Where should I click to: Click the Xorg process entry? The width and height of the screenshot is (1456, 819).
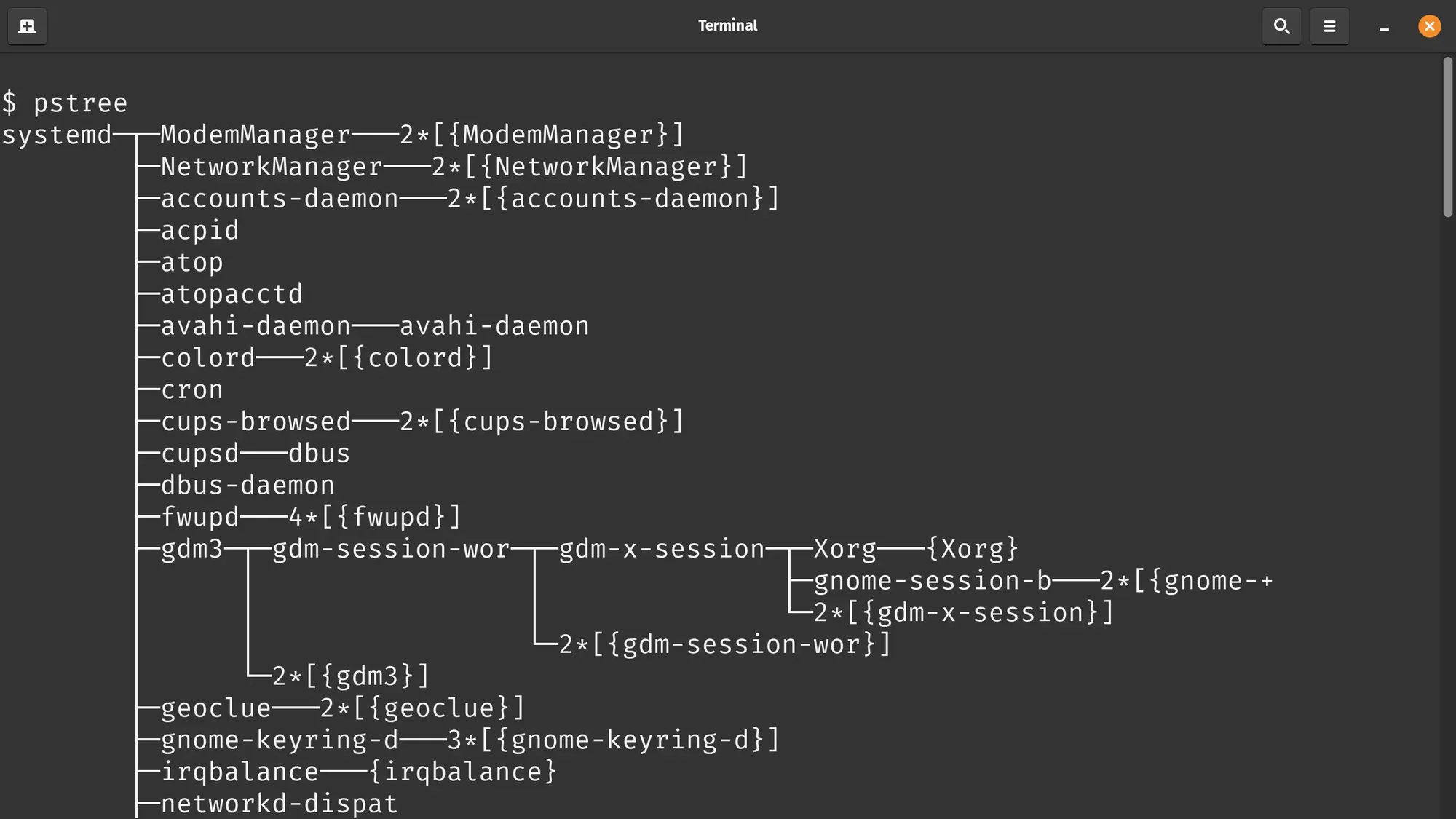(844, 548)
